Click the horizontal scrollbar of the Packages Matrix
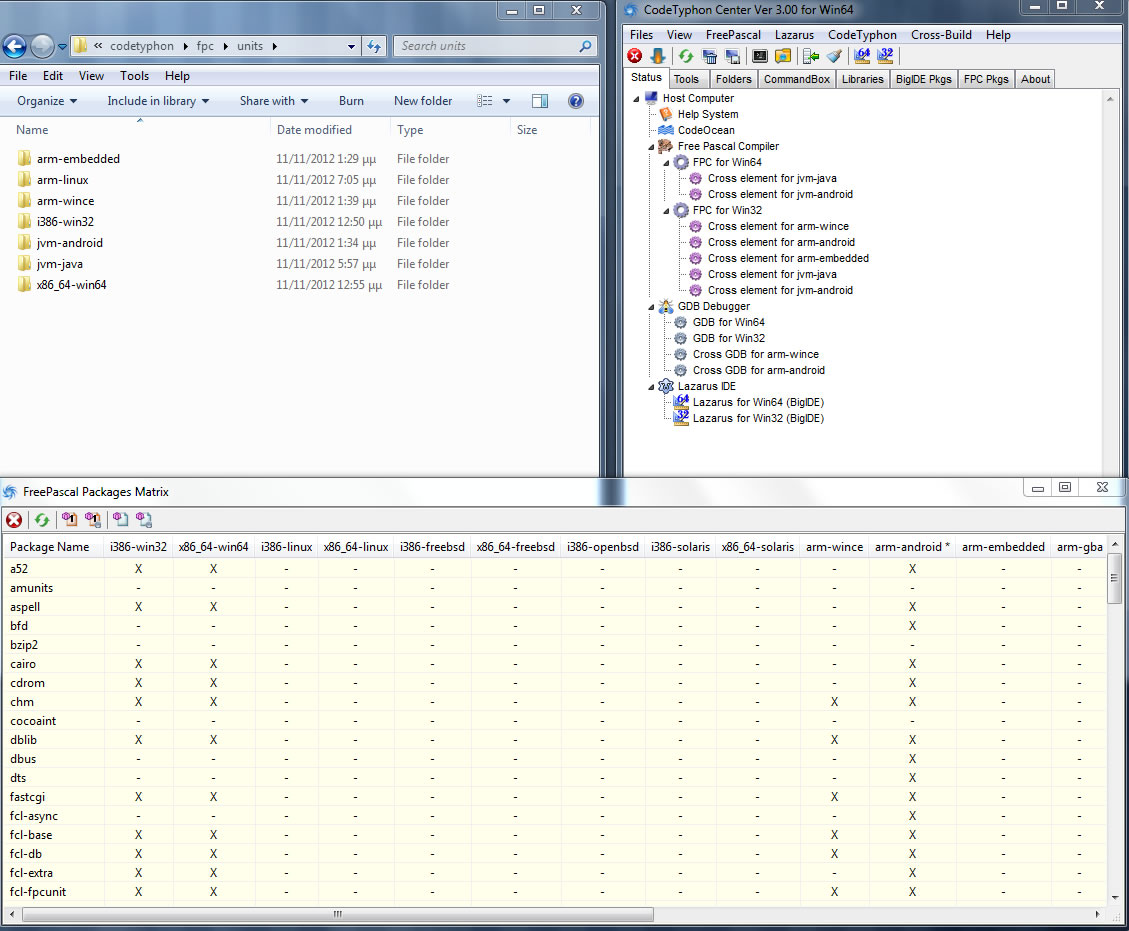This screenshot has height=931, width=1129. [338, 914]
